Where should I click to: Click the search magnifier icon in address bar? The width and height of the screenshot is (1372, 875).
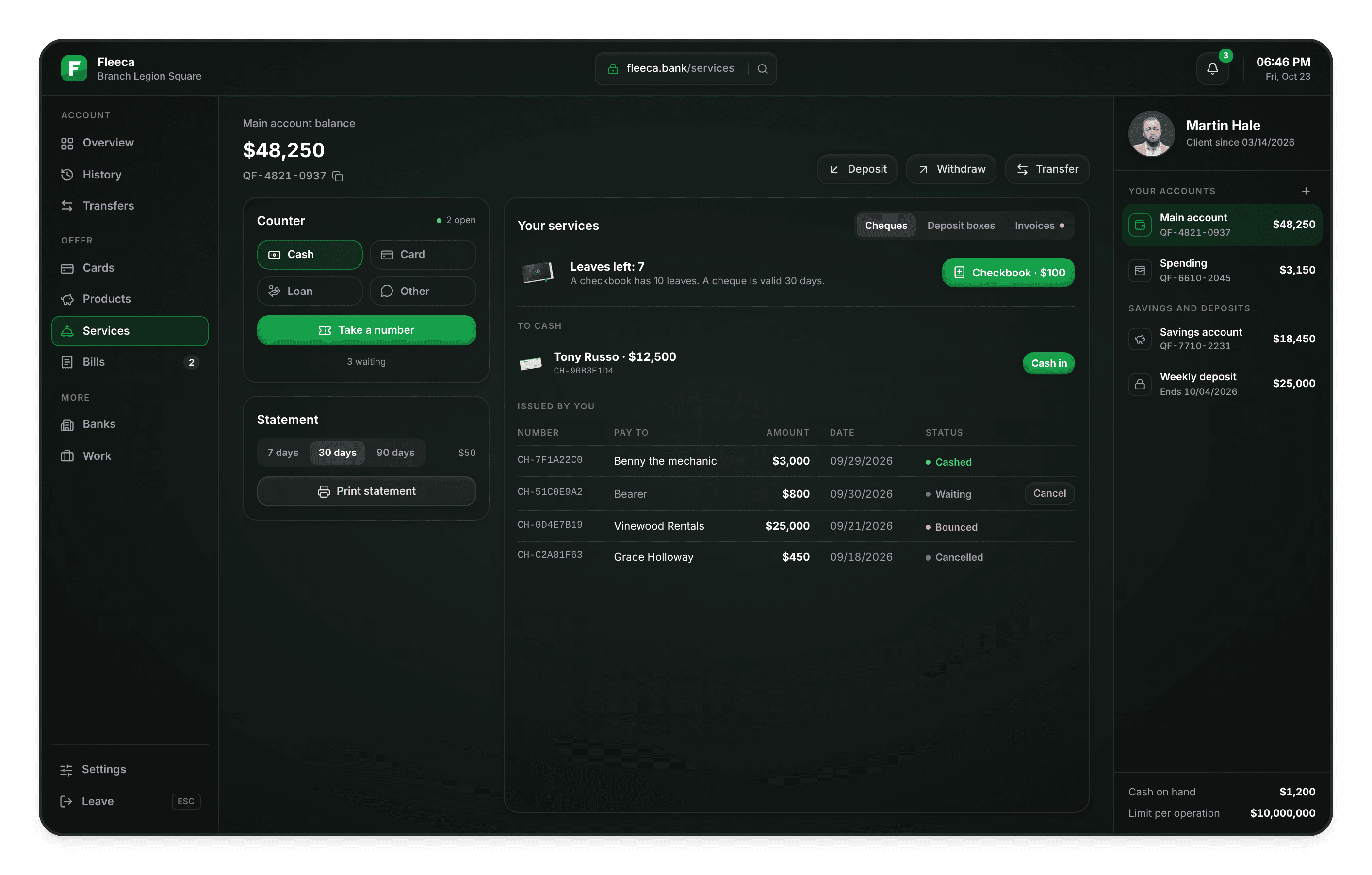[762, 69]
